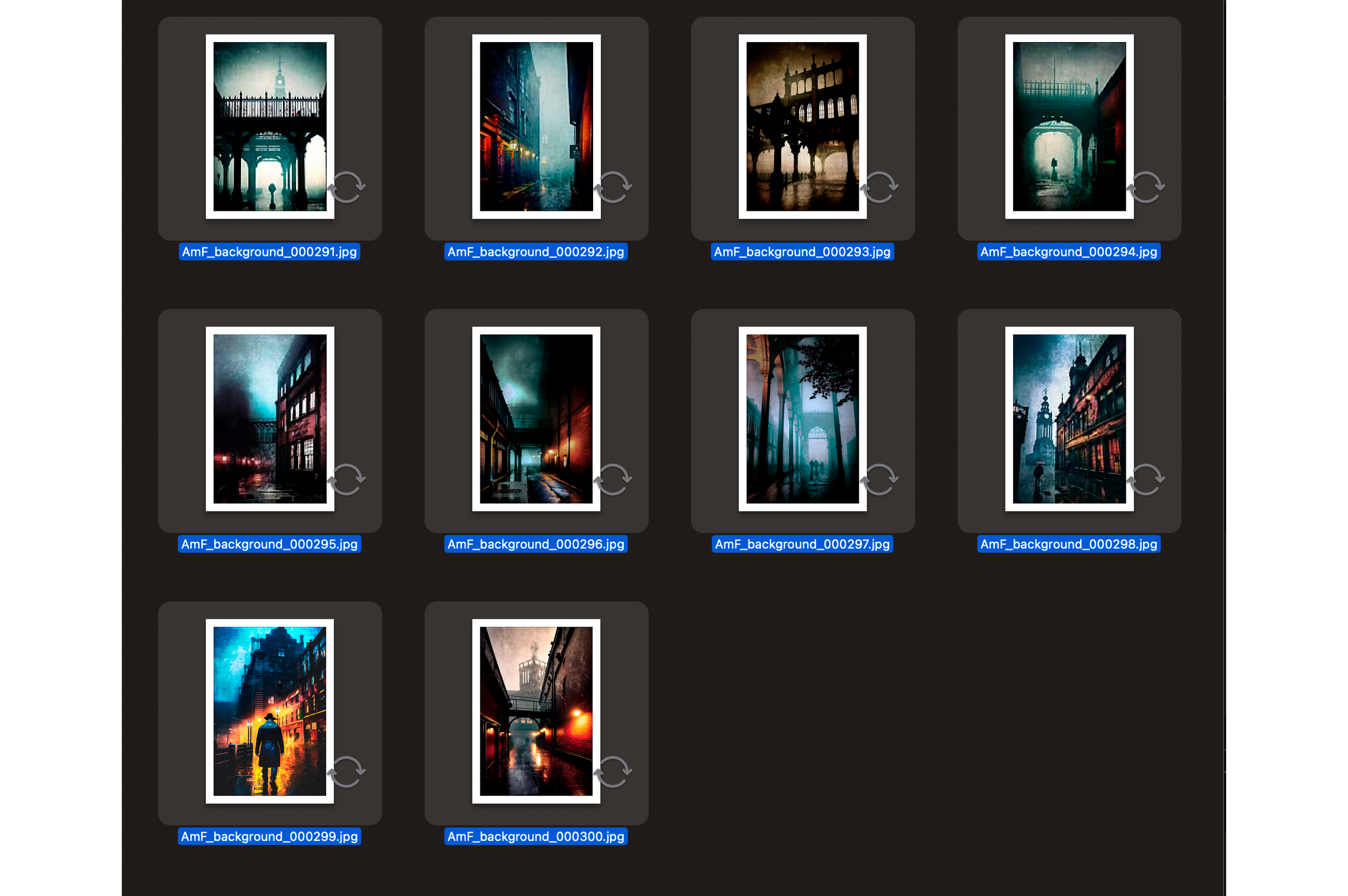Screen dimensions: 1348x896
Task: Select man in hat thumbnail 000299
Action: (270, 711)
